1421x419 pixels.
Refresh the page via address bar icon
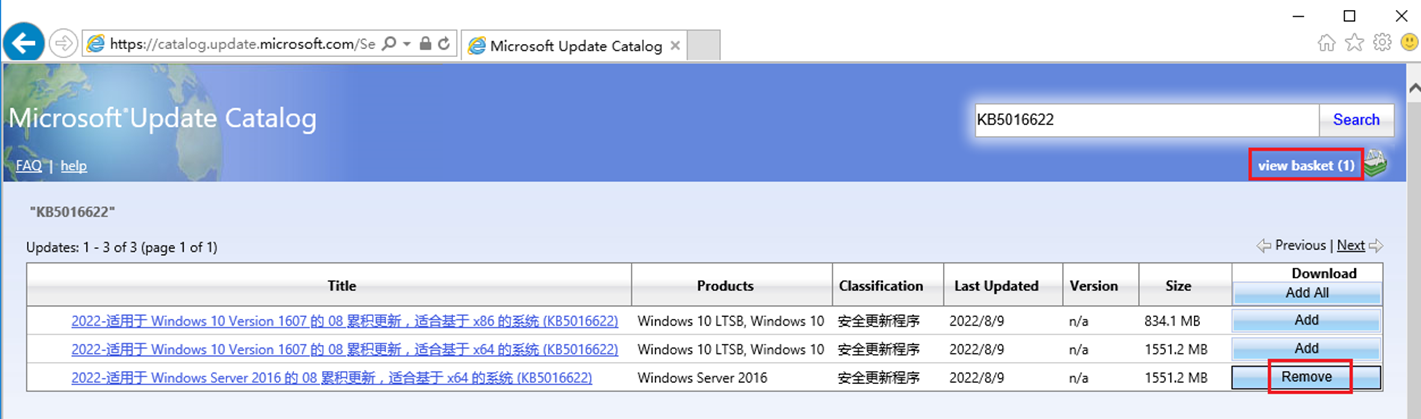[444, 44]
